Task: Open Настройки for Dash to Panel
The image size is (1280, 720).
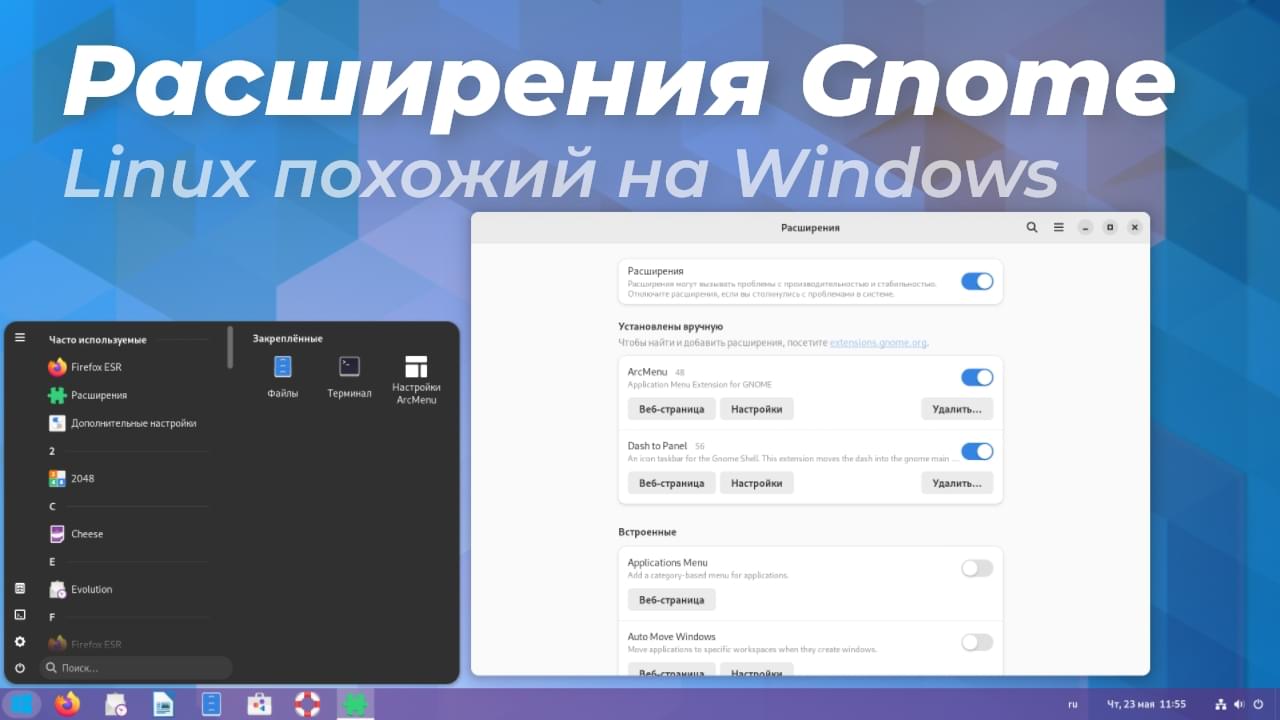Action: [x=756, y=483]
